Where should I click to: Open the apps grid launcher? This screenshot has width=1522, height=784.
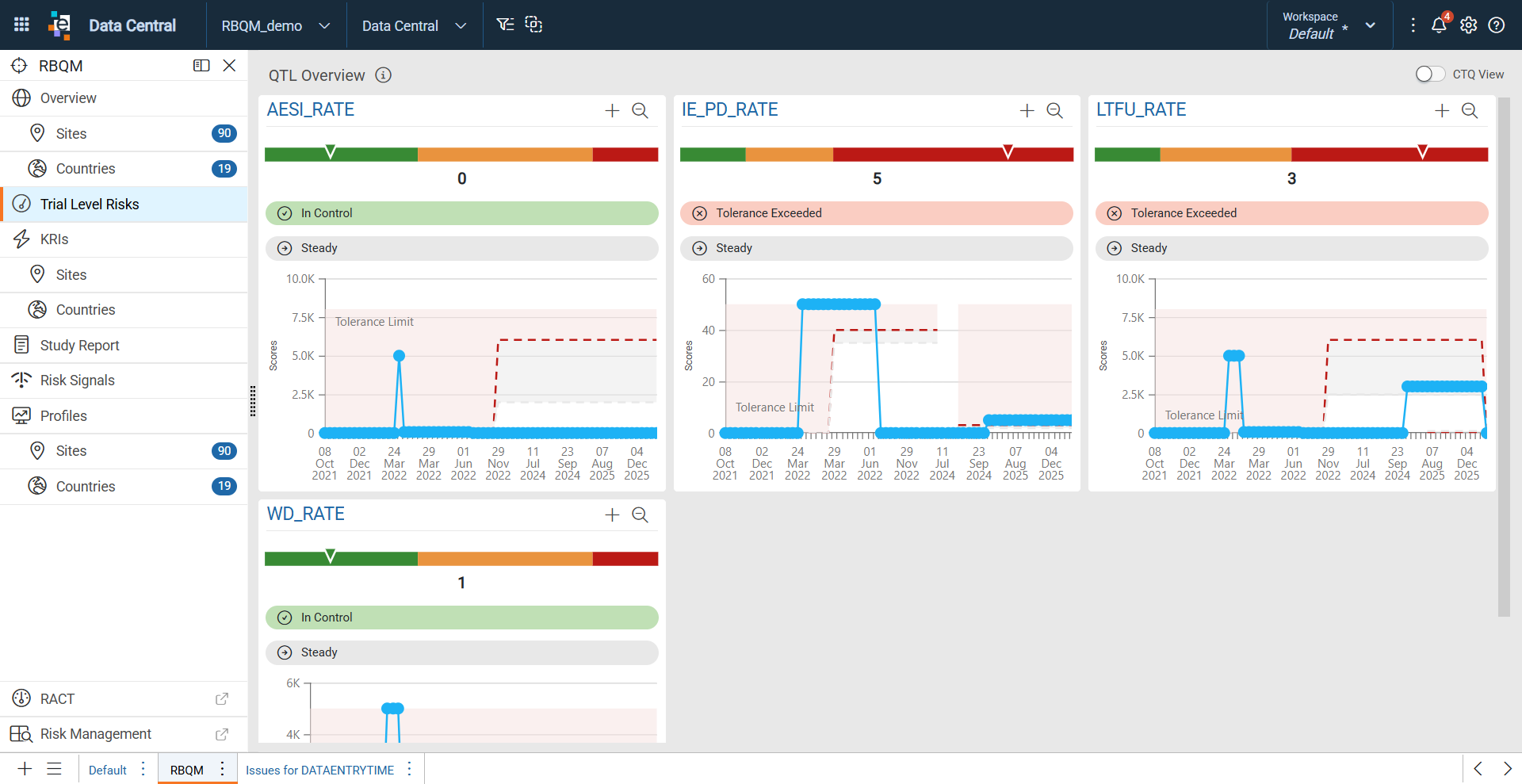coord(21,25)
